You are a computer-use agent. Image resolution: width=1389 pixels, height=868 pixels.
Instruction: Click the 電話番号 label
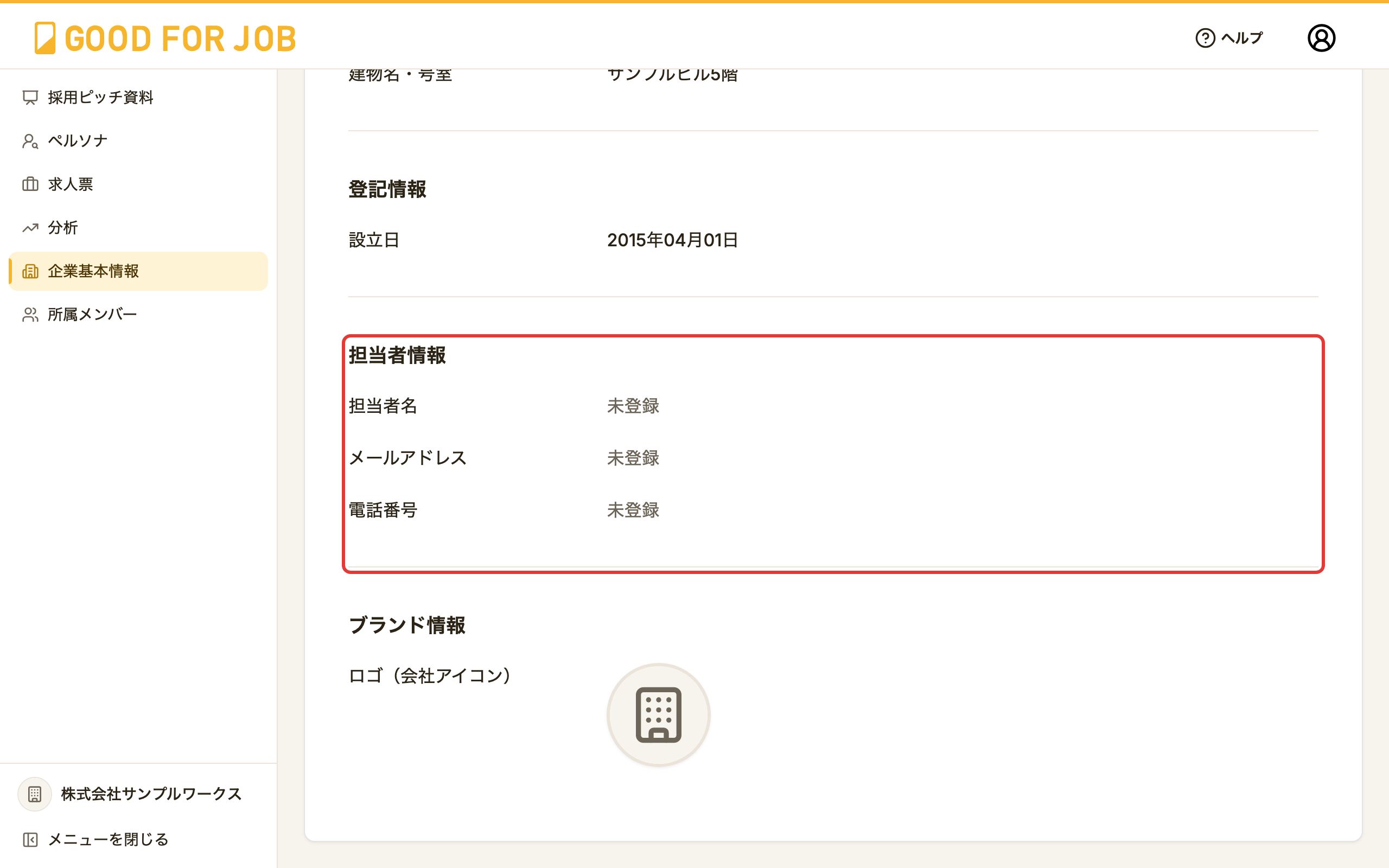(383, 510)
